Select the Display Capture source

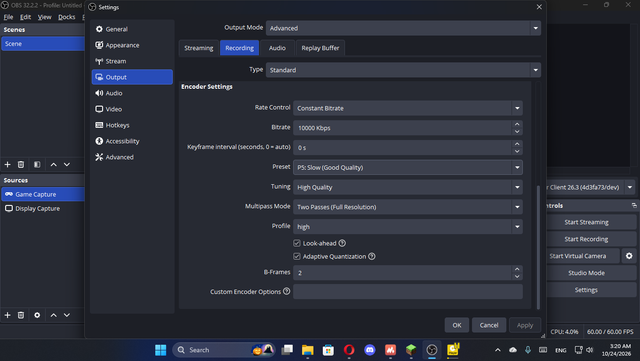43,208
